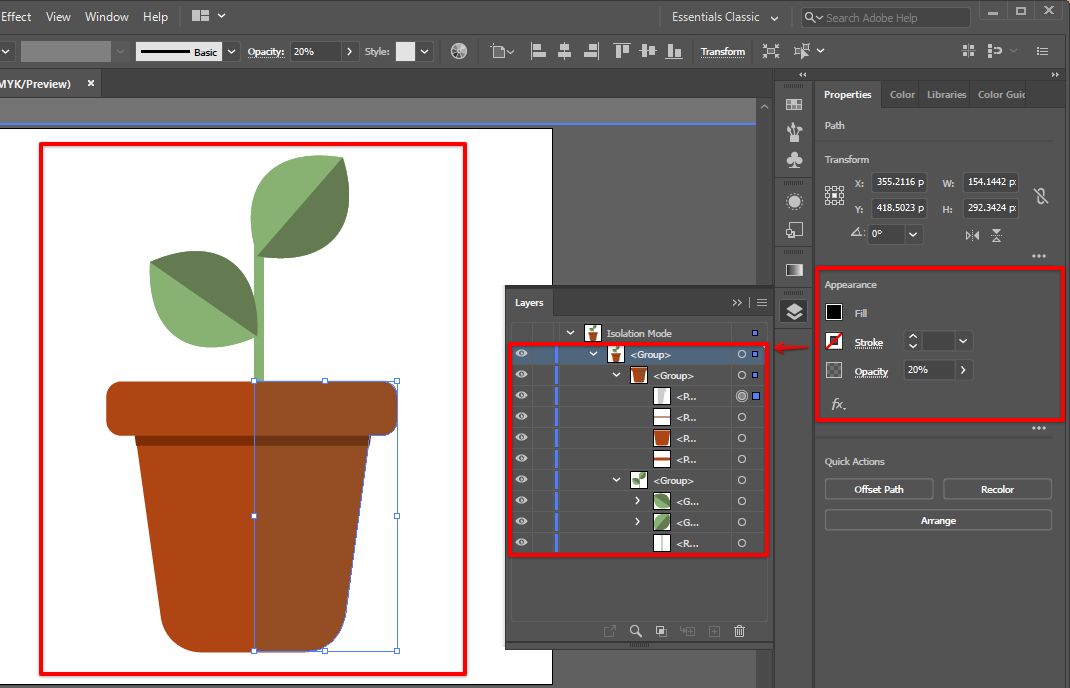Click the Offset Path button
1070x688 pixels.
click(x=879, y=490)
